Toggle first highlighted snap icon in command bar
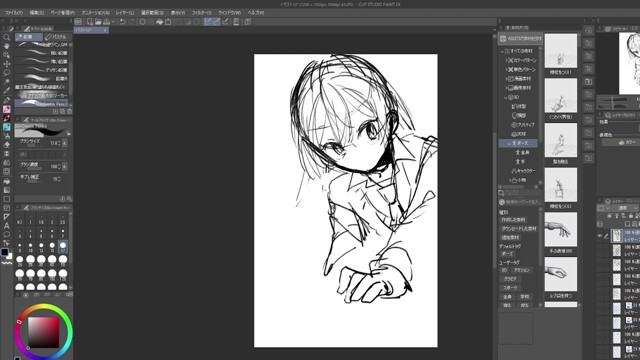640x360 pixels. pyautogui.click(x=208, y=22)
